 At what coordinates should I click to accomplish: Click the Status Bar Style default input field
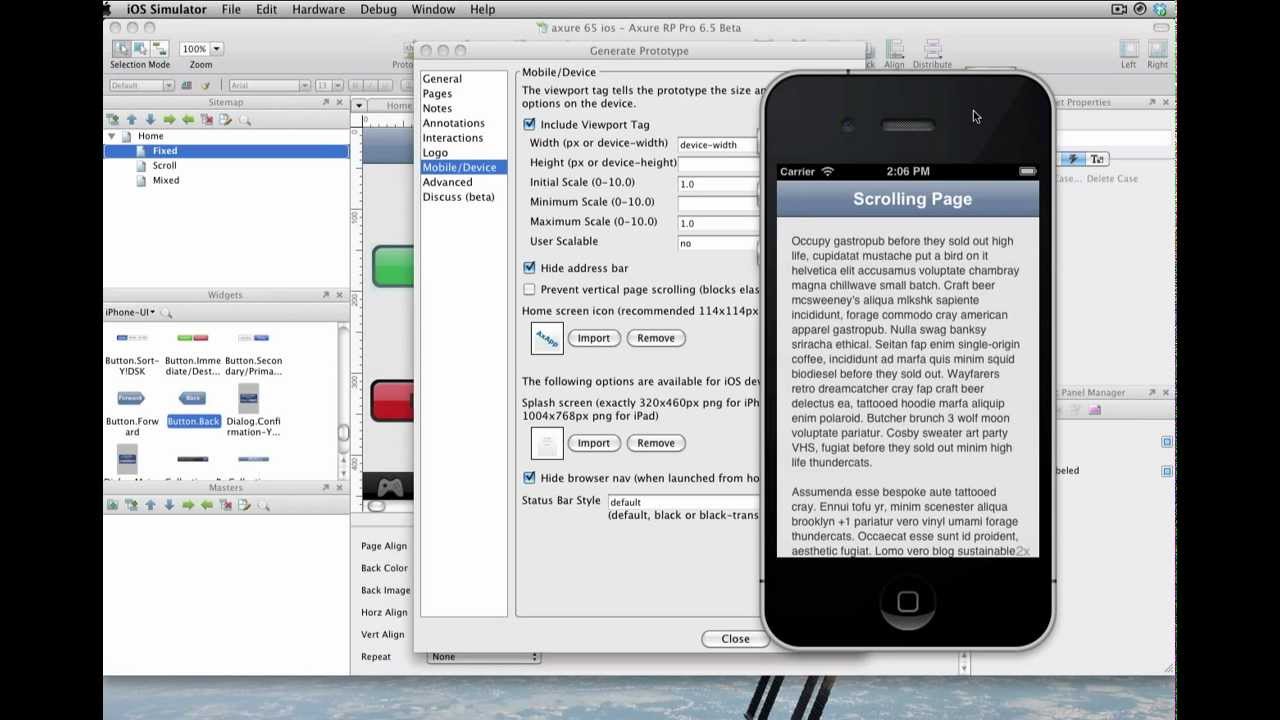tap(684, 502)
